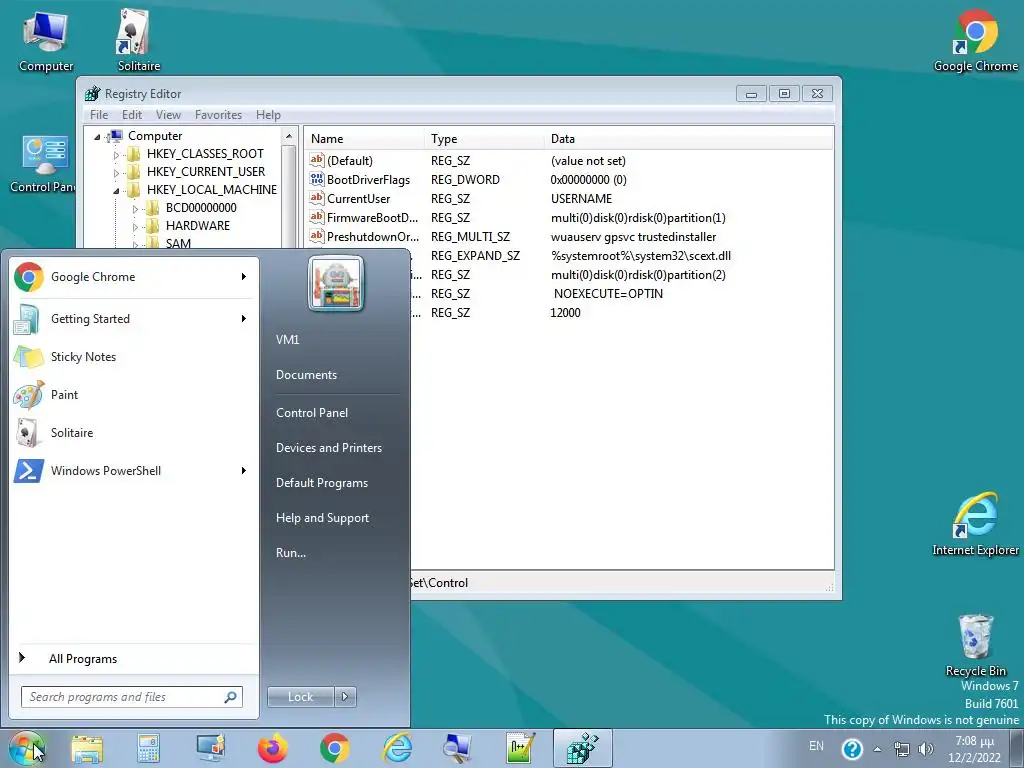Click the user account robot picture

pyautogui.click(x=336, y=283)
